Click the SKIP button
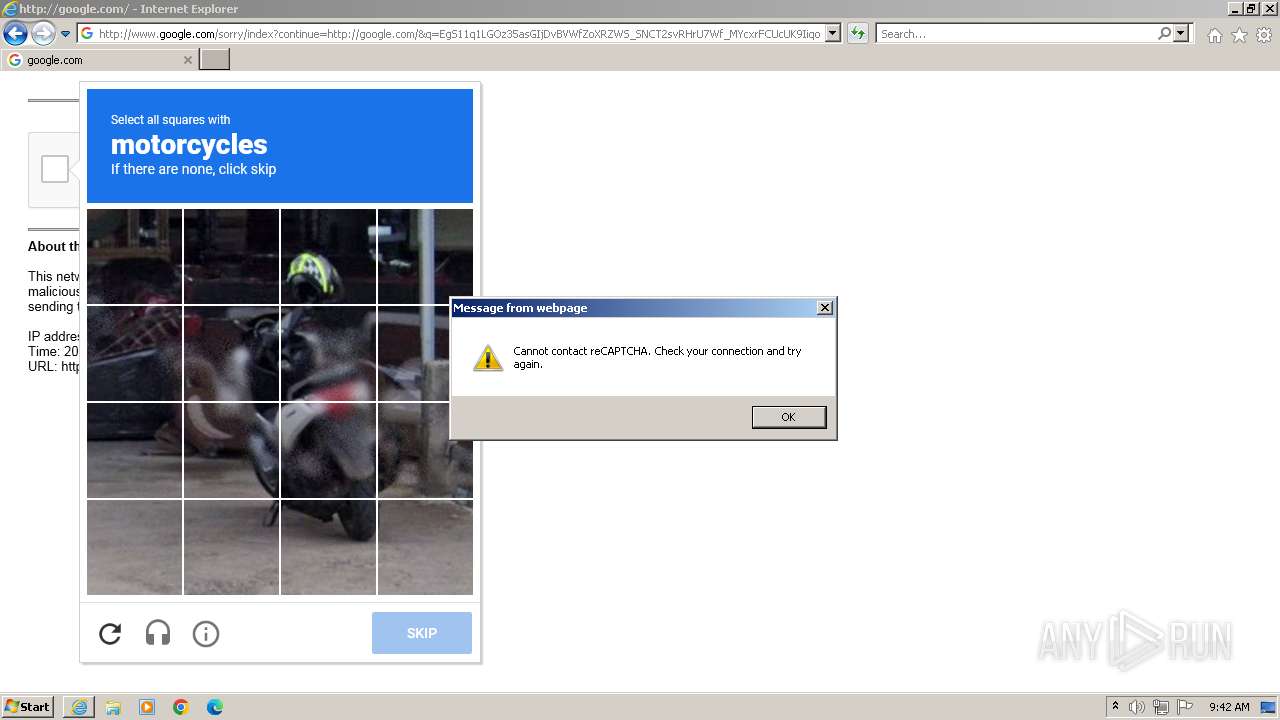The height and width of the screenshot is (720, 1280). 422,633
